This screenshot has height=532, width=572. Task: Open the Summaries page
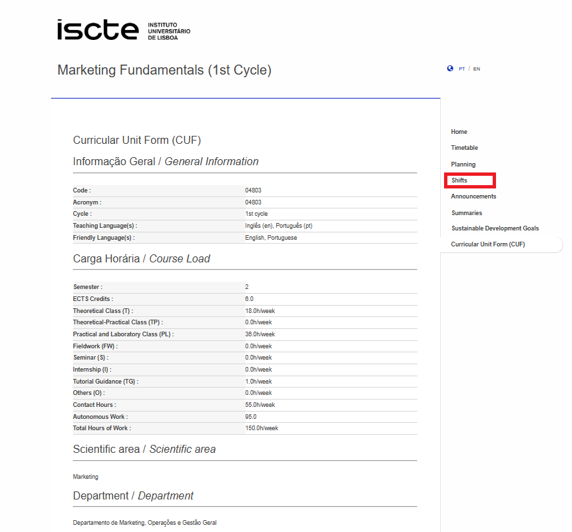pyautogui.click(x=467, y=213)
